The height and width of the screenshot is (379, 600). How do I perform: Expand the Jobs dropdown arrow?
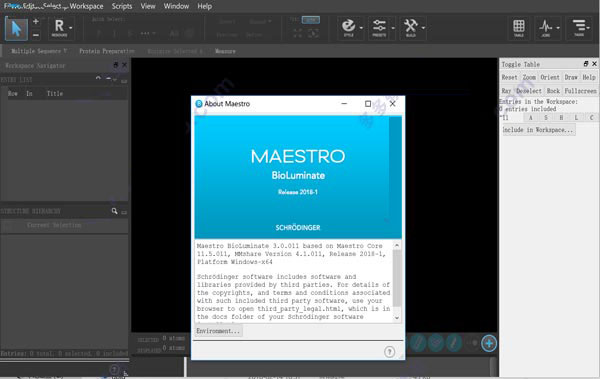pos(558,28)
